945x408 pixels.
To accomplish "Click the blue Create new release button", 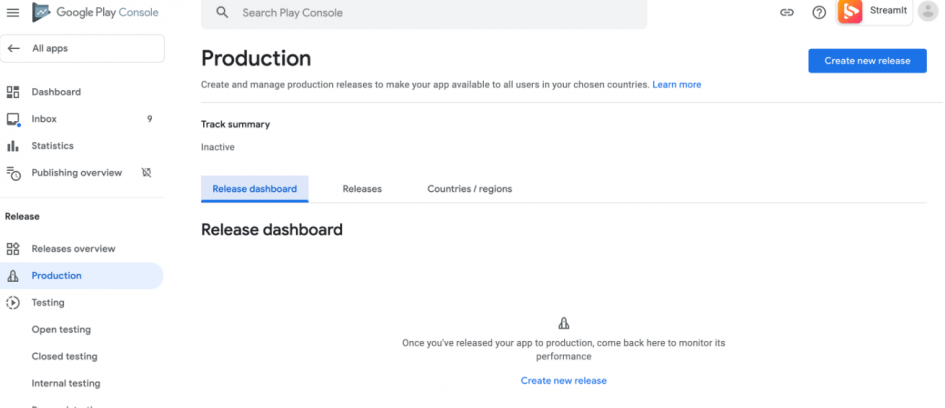I will [867, 61].
